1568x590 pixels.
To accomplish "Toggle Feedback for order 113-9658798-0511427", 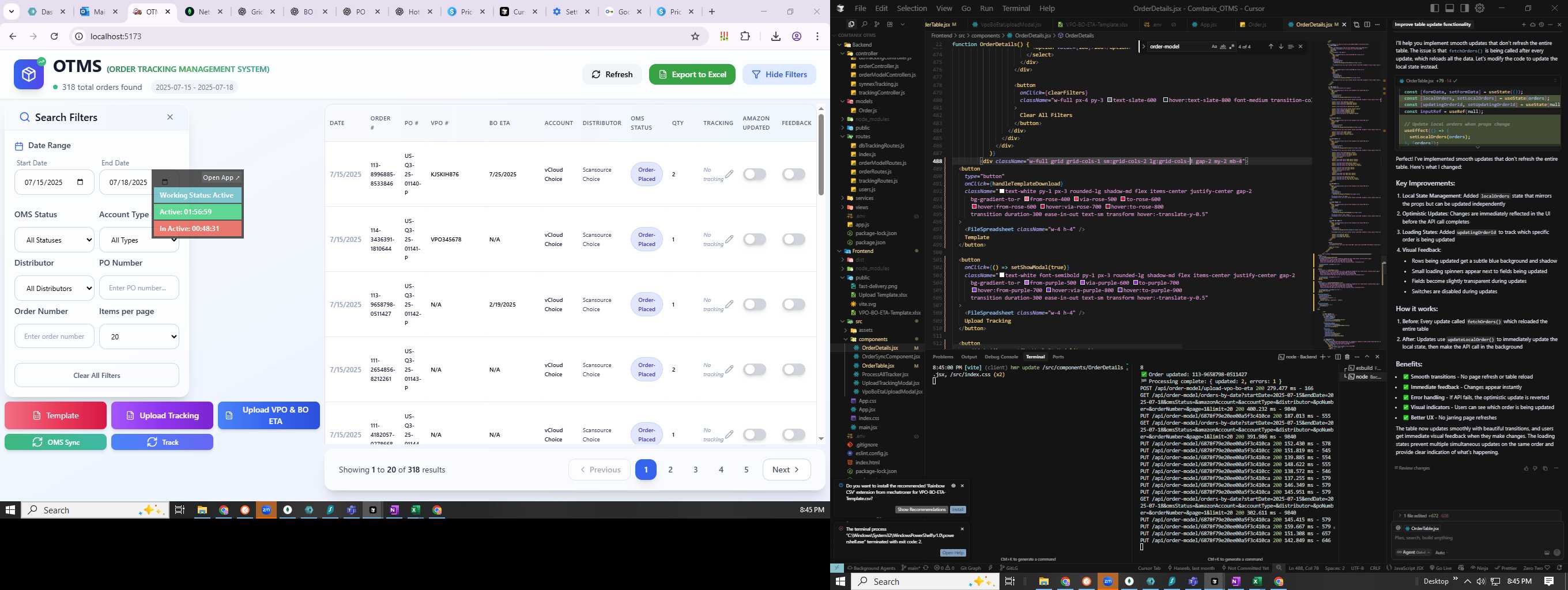I will point(794,304).
